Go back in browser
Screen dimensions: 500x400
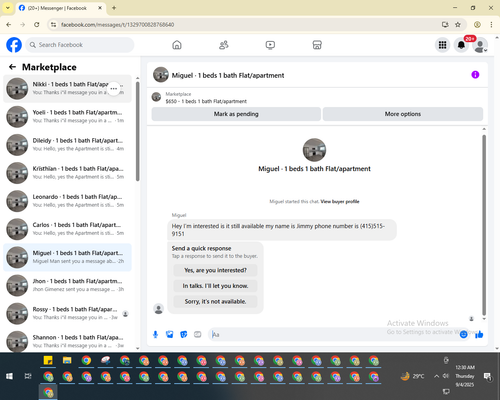(x=9, y=24)
